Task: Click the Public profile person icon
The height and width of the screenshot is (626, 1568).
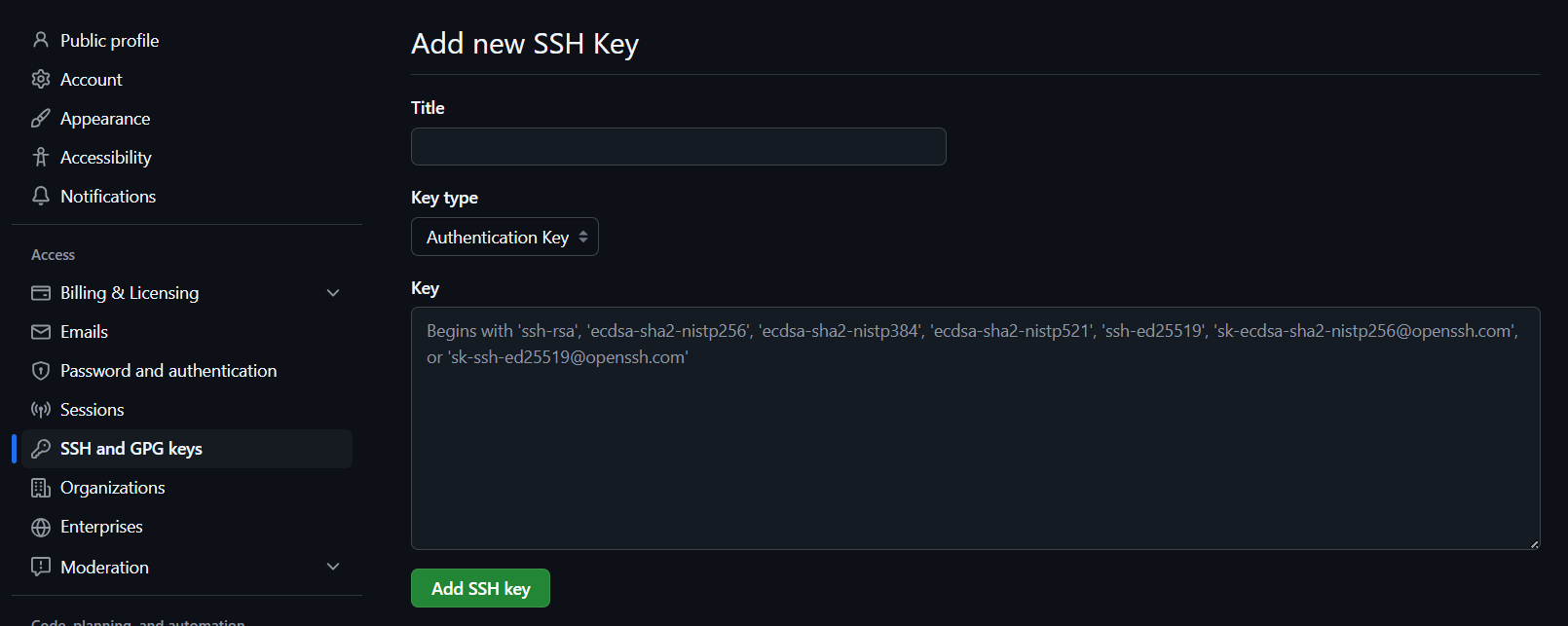Action: (x=41, y=40)
